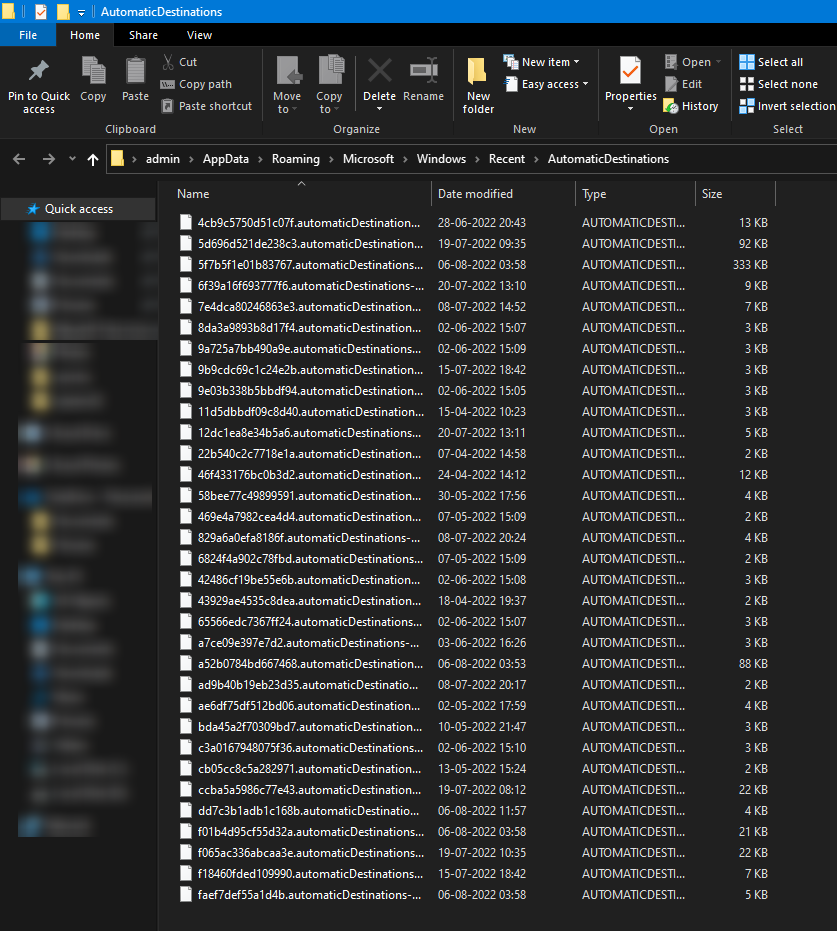Click Paste shortcut command
Screen dimensions: 837x931
[x=207, y=106]
